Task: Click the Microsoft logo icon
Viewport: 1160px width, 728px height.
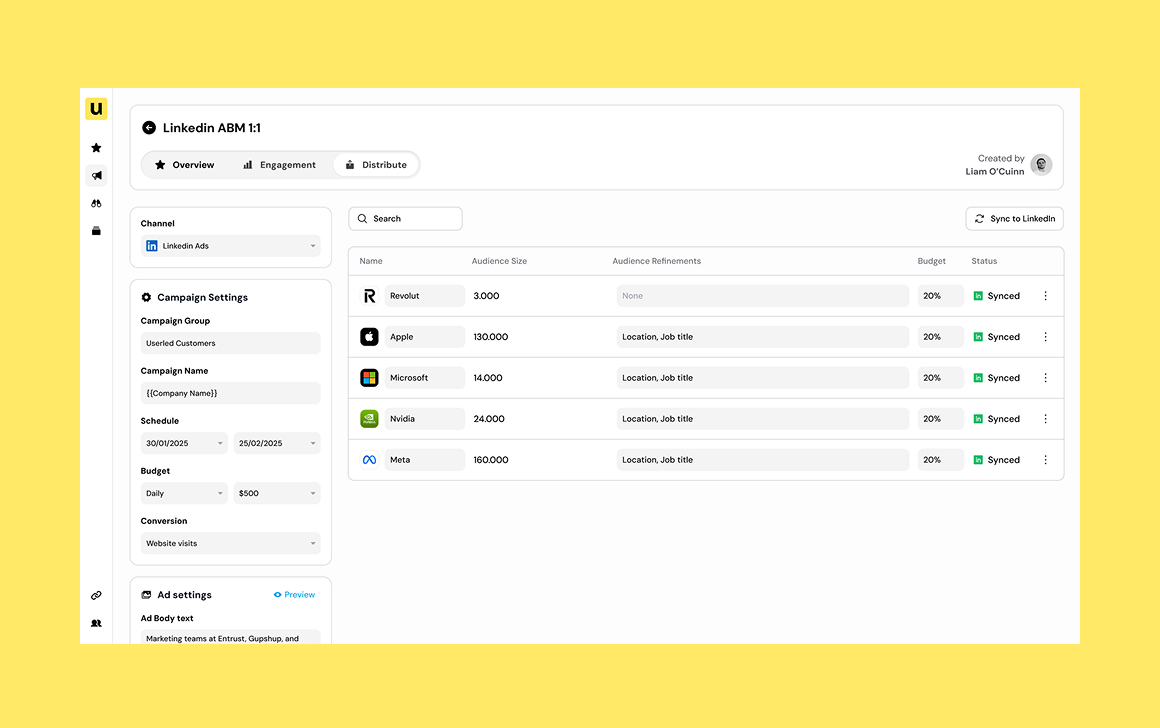Action: 369,378
